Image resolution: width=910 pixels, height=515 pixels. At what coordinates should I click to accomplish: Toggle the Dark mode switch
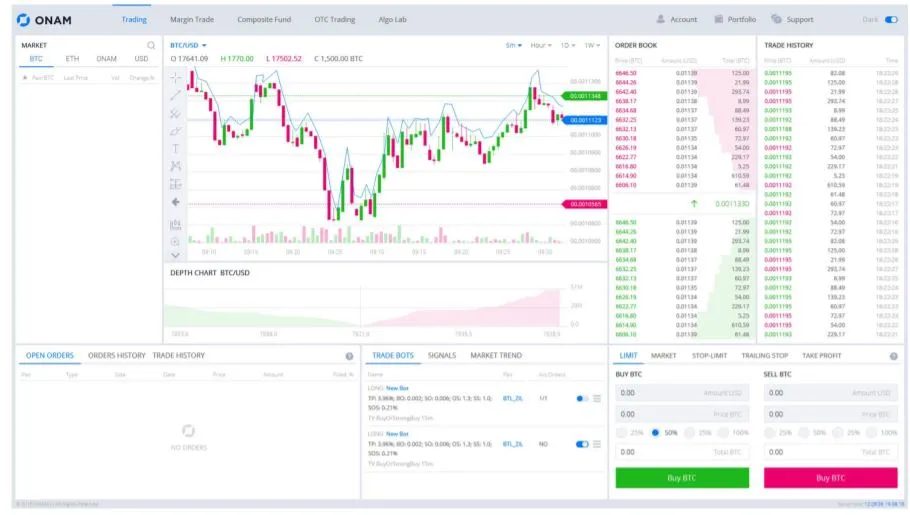(x=891, y=20)
